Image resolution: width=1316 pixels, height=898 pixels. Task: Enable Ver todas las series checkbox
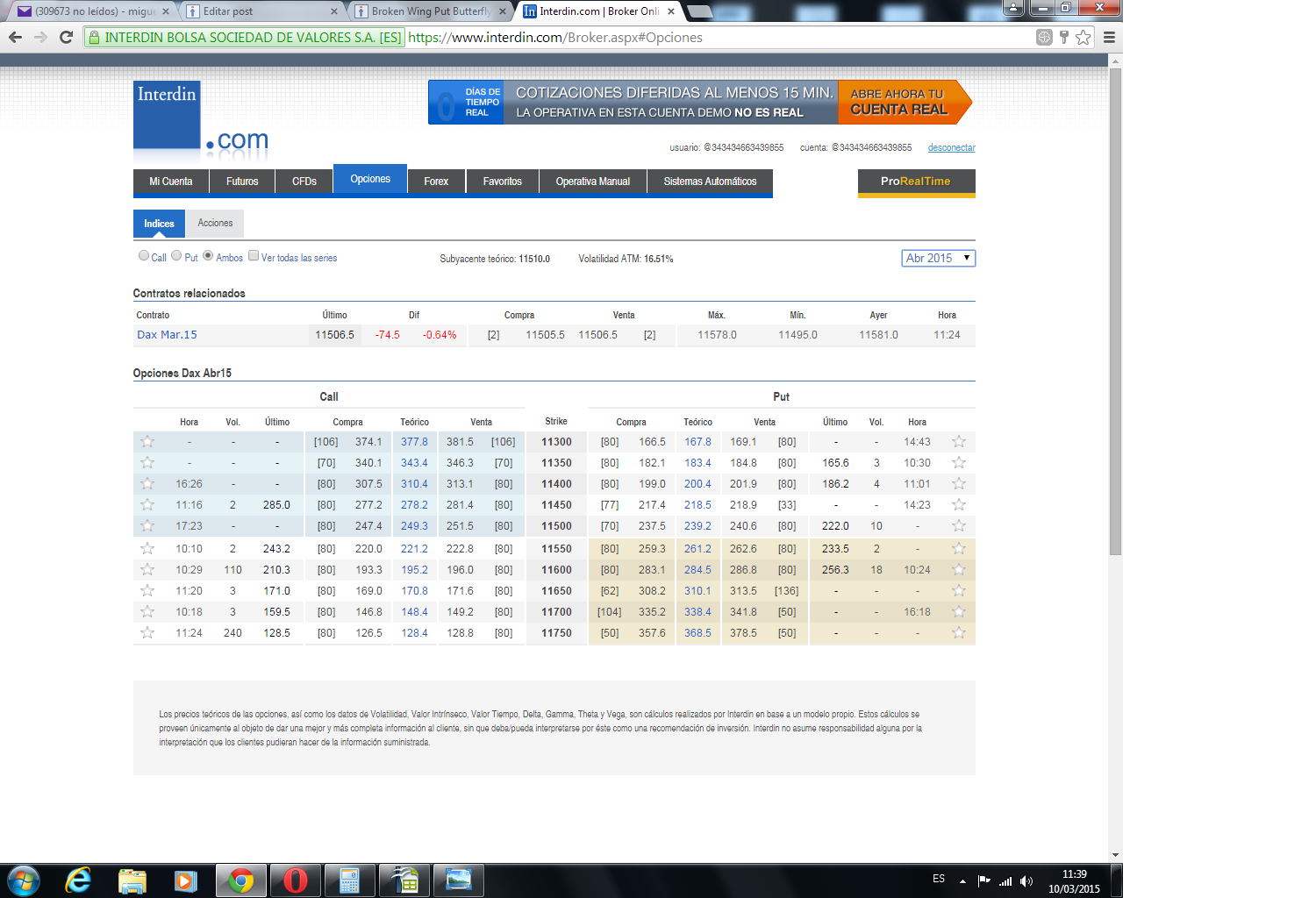click(x=254, y=256)
